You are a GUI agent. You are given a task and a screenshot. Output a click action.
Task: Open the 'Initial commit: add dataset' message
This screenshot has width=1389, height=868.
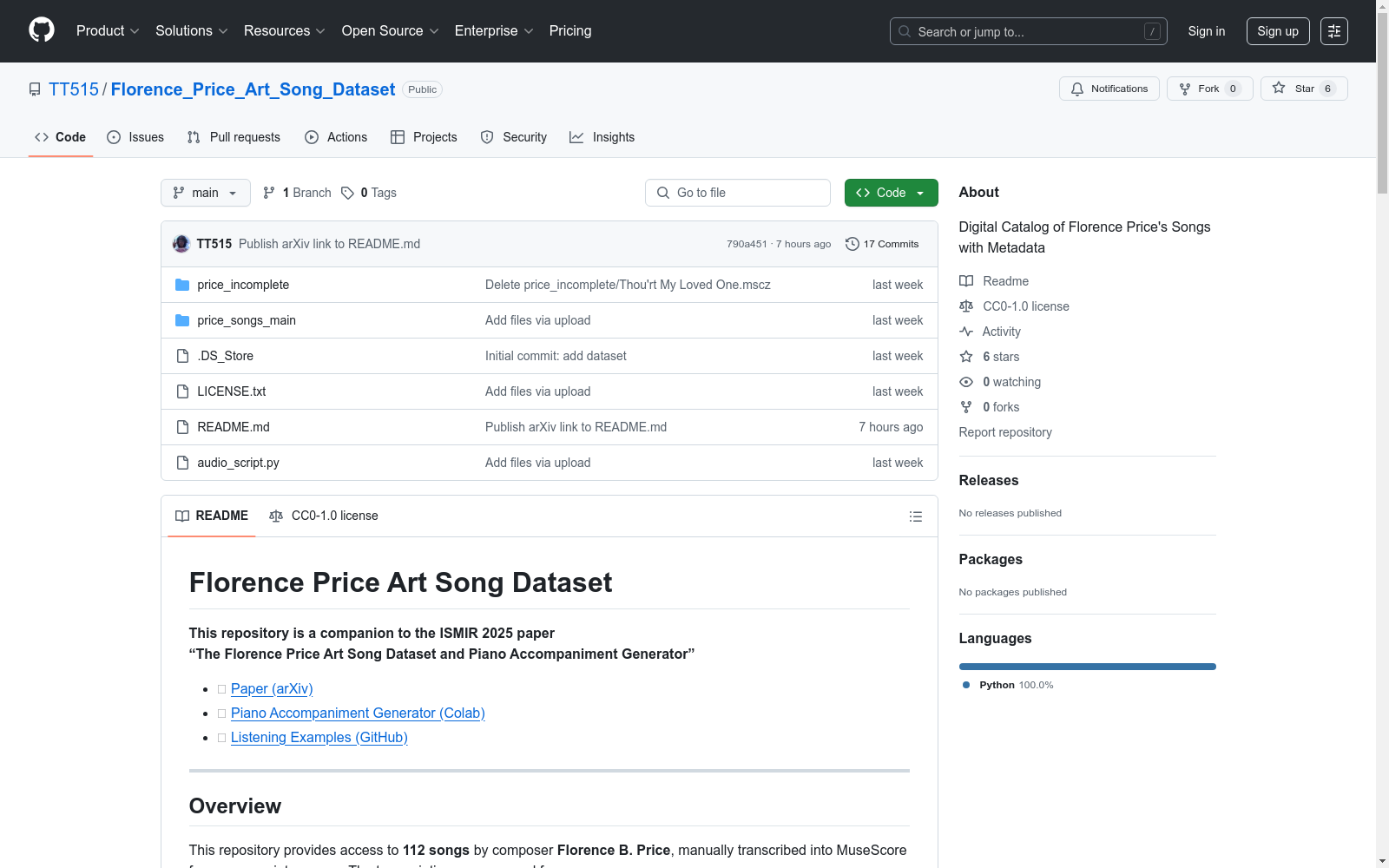(x=556, y=356)
